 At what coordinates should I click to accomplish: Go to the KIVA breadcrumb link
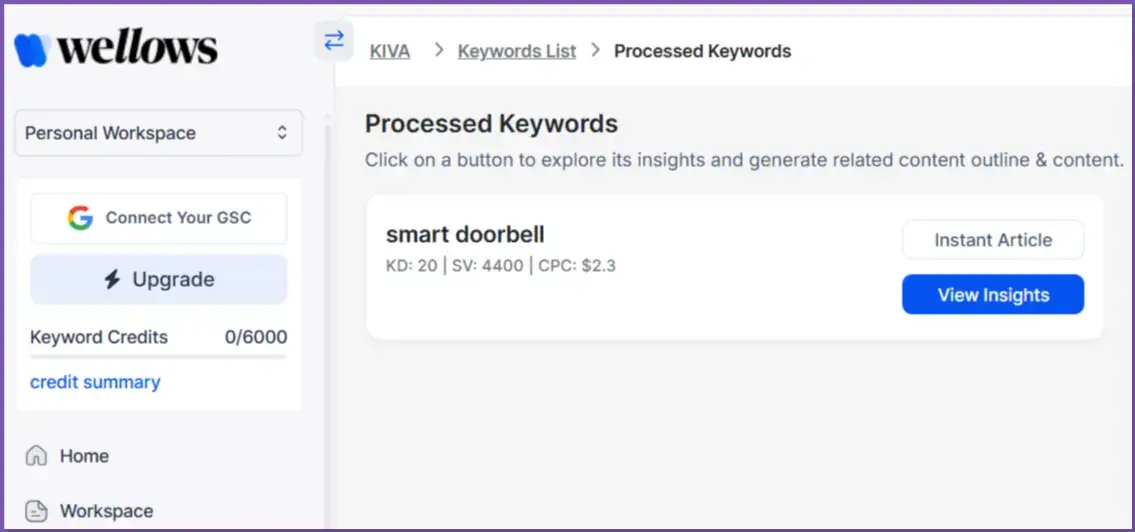pyautogui.click(x=390, y=51)
